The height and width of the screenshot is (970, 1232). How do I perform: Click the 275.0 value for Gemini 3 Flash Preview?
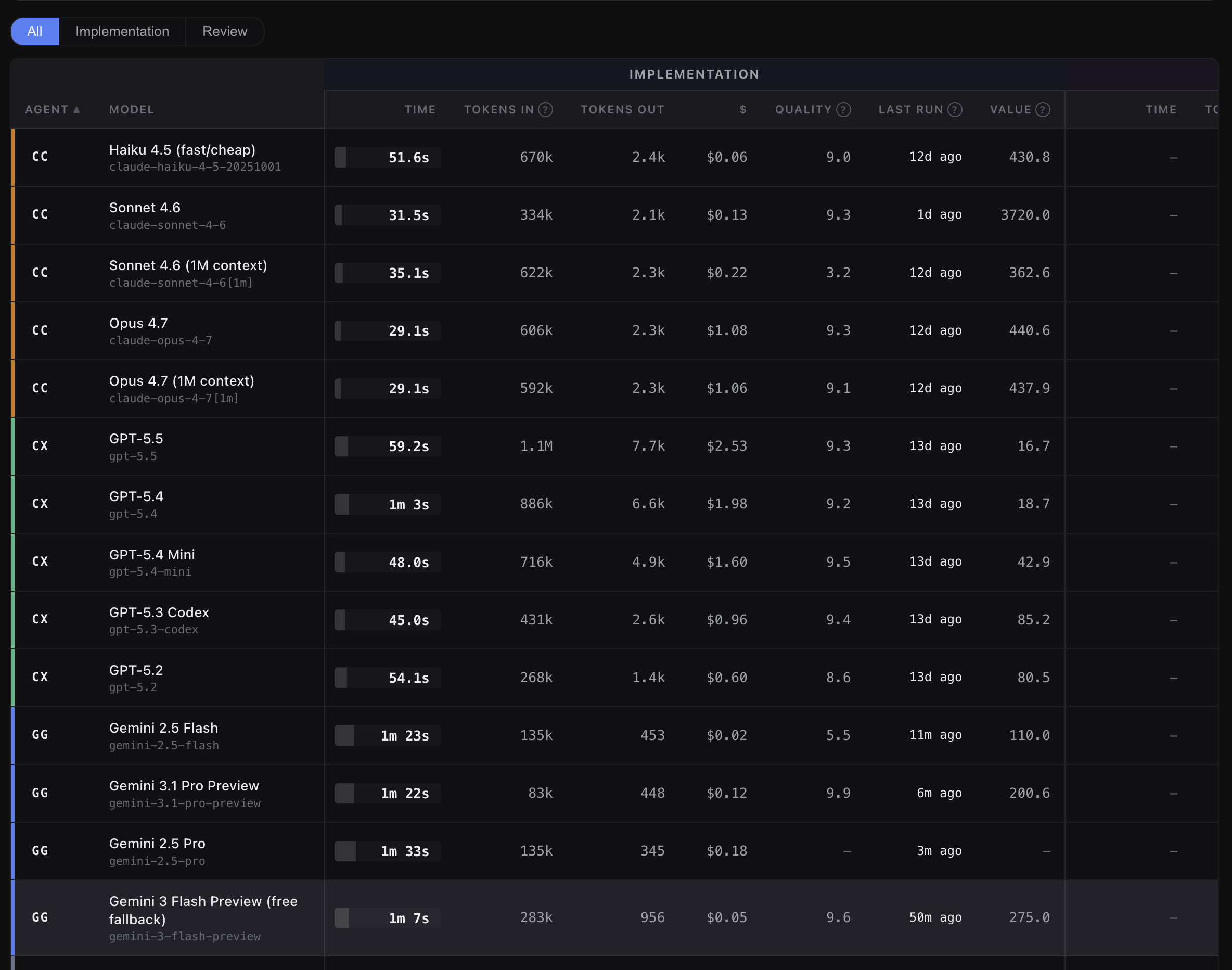point(1029,918)
